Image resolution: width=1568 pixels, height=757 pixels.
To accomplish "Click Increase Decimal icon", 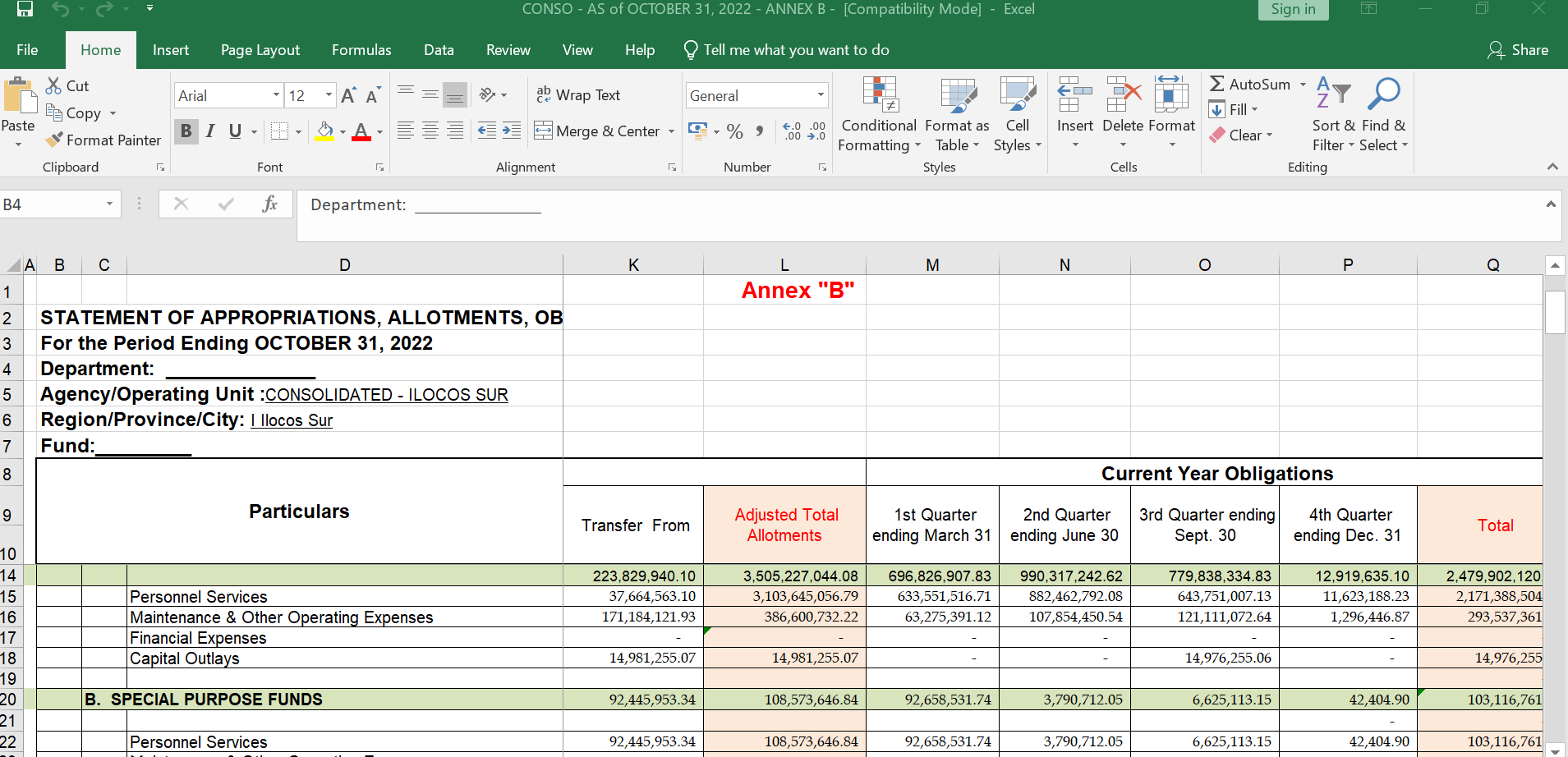I will click(x=792, y=131).
